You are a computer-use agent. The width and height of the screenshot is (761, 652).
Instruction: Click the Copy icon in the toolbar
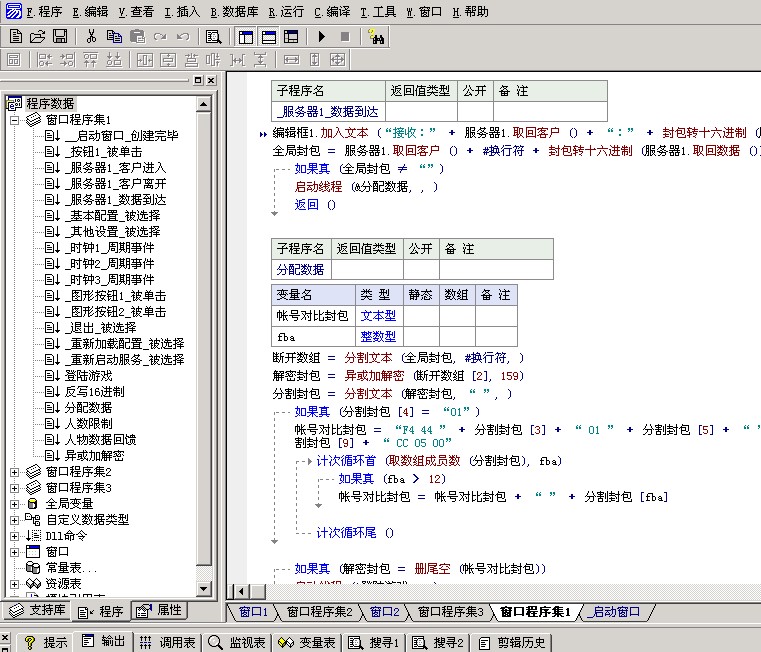pos(114,36)
